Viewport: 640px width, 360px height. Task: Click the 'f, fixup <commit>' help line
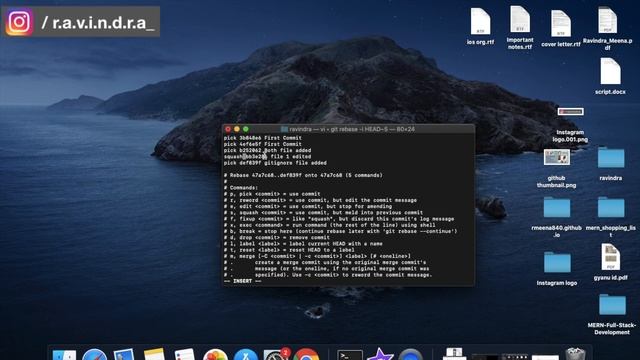click(x=339, y=219)
